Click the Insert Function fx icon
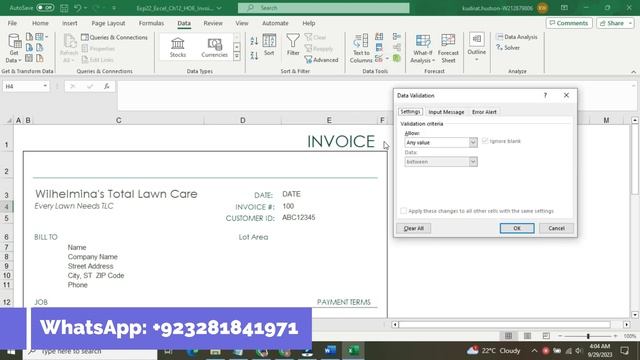Screen dimensions: 640x360 point(107,86)
